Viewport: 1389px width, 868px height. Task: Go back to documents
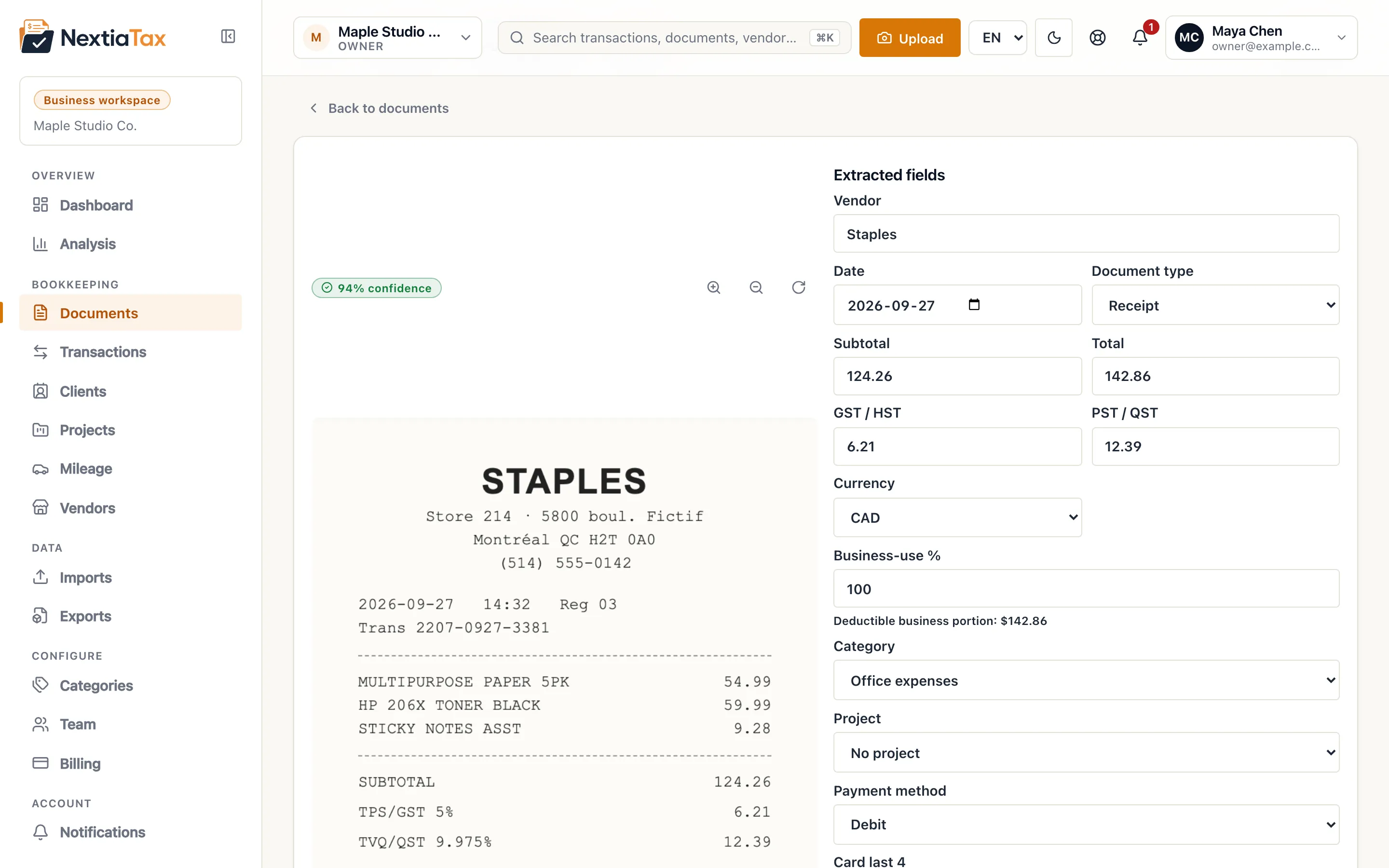point(380,108)
